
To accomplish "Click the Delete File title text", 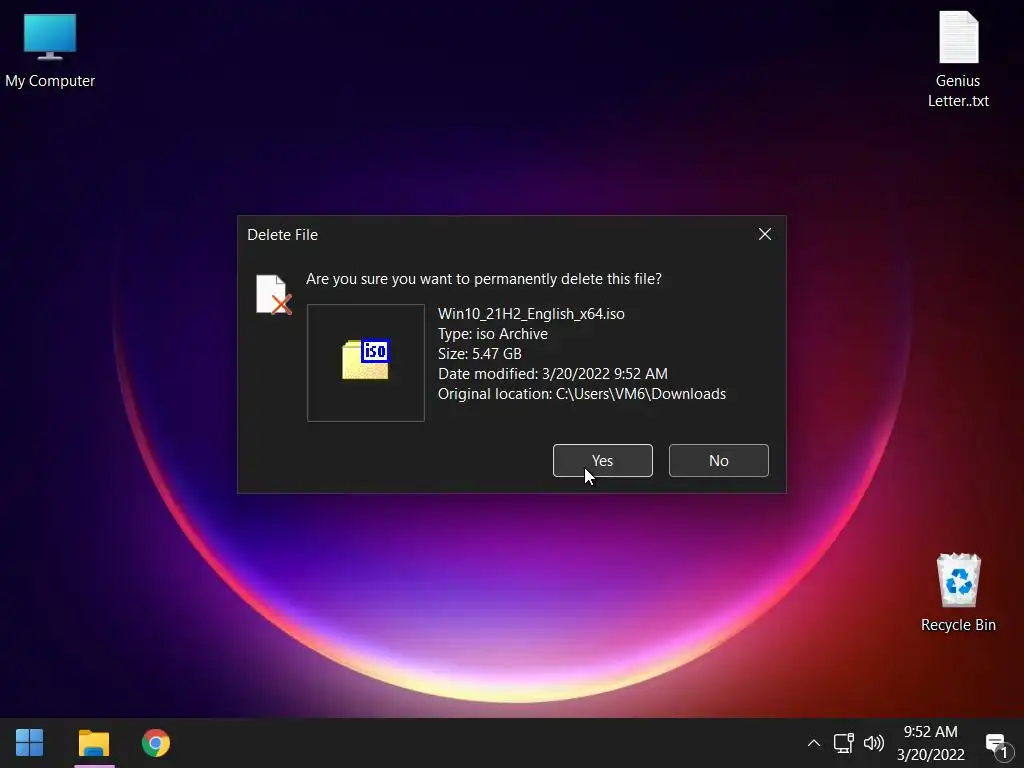I will 282,234.
